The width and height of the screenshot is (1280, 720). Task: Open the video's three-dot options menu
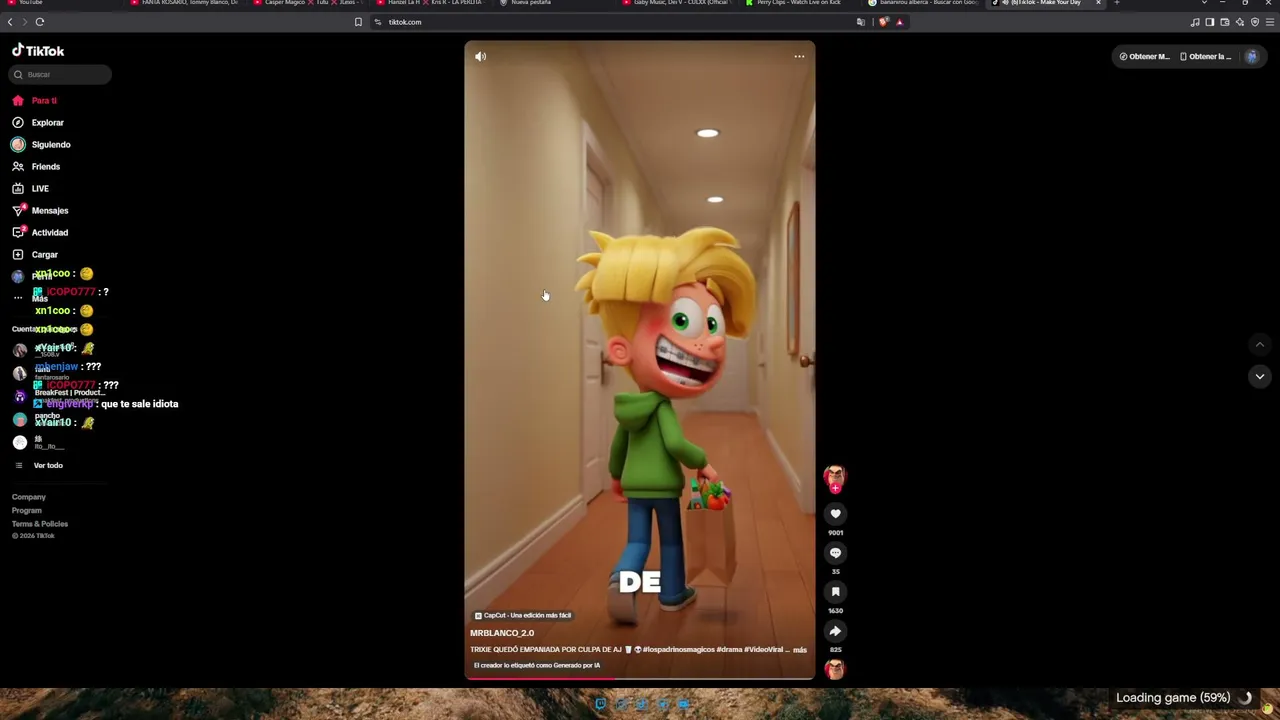coord(799,57)
